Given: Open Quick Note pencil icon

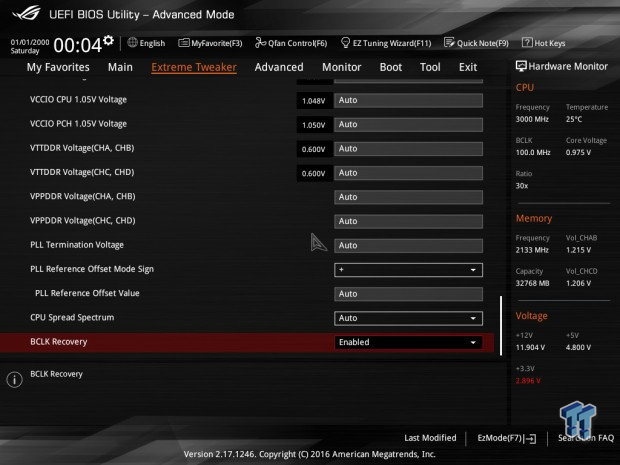Looking at the screenshot, I should pyautogui.click(x=449, y=42).
